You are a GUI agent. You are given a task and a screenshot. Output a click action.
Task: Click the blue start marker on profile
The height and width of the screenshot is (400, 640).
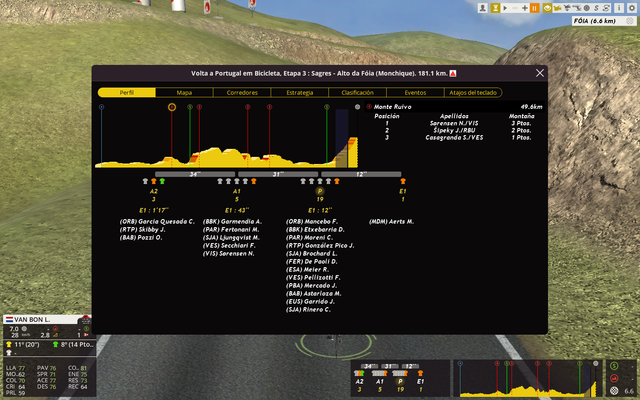point(102,107)
